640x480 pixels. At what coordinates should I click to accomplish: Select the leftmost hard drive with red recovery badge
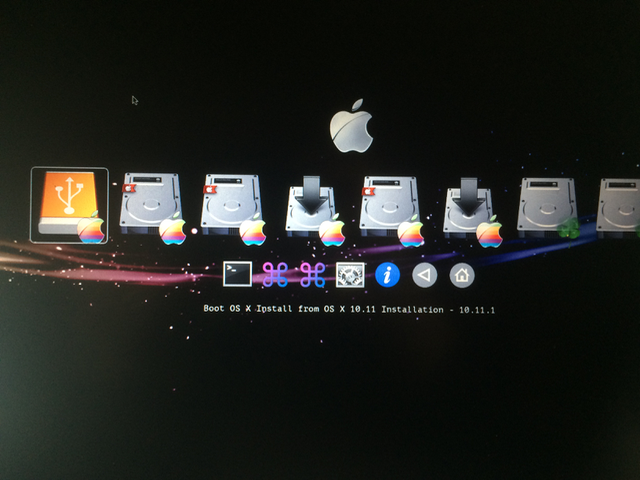(152, 208)
